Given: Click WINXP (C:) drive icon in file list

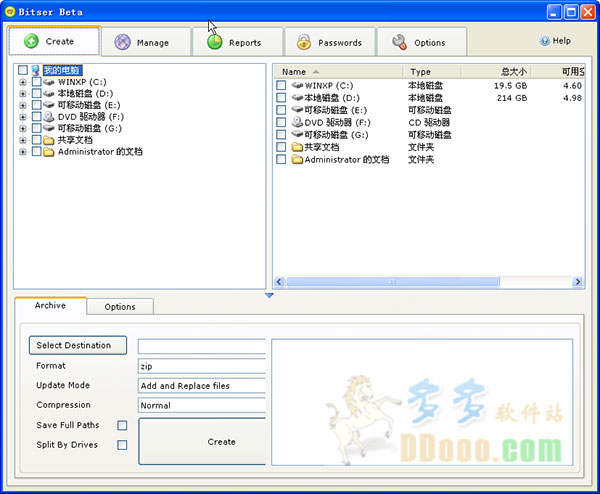Looking at the screenshot, I should pos(297,85).
